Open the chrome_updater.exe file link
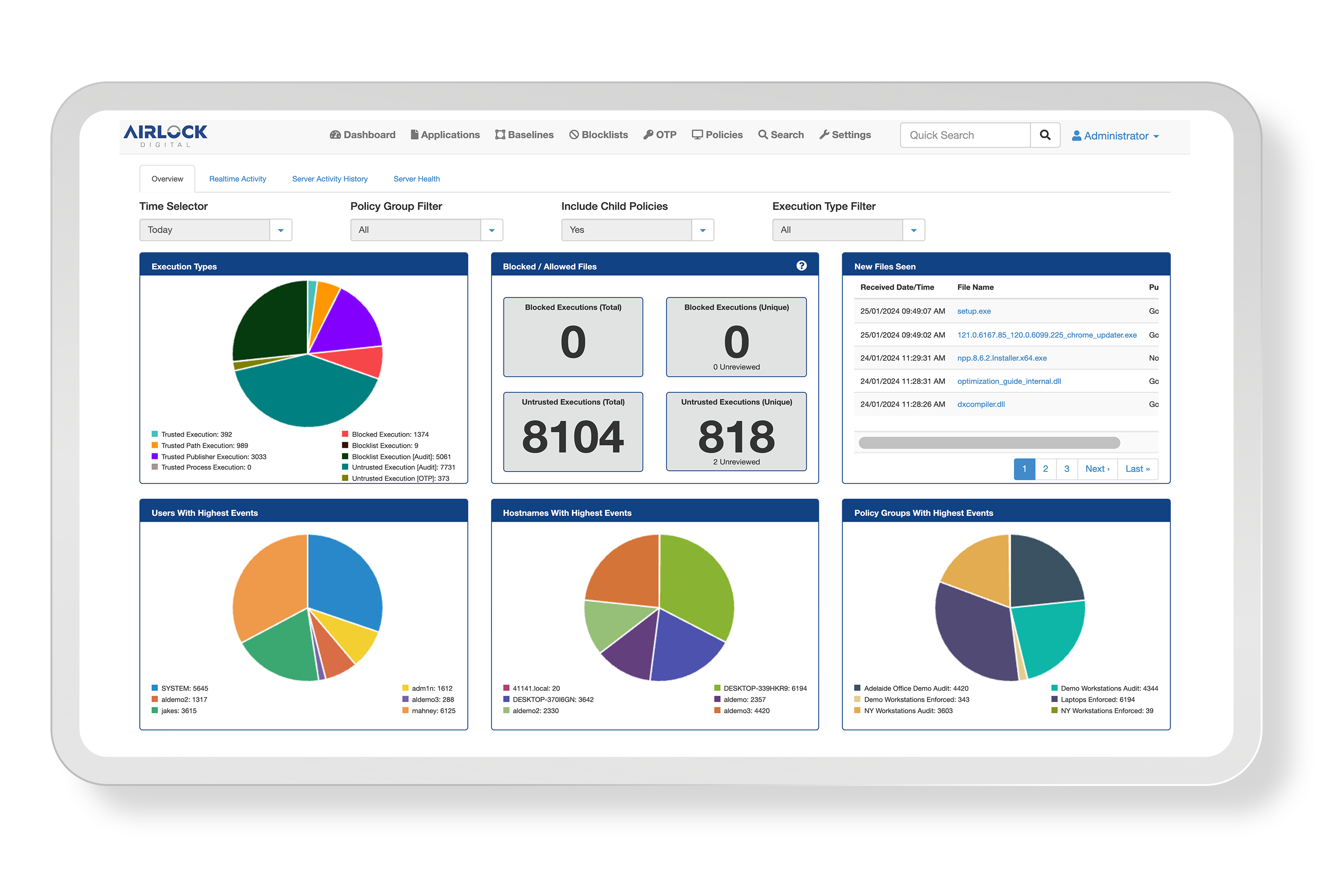 point(1046,335)
